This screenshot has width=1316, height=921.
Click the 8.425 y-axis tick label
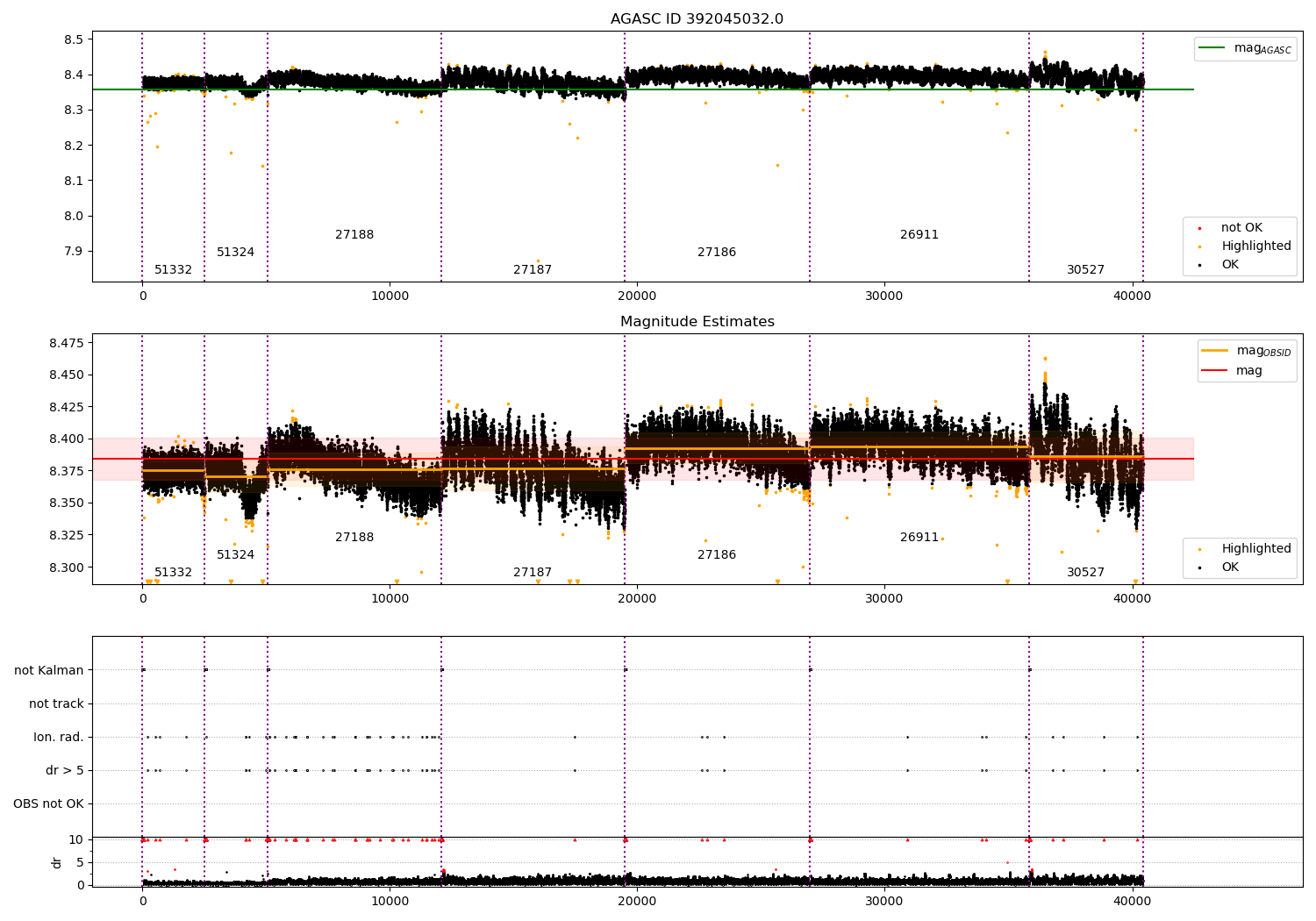click(x=67, y=407)
